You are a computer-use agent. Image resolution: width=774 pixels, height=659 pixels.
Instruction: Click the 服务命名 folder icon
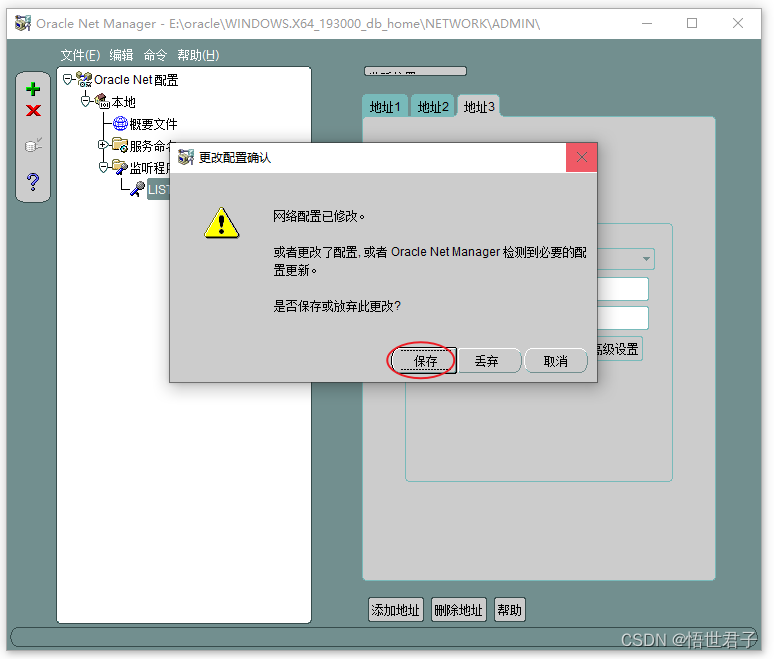[x=120, y=145]
